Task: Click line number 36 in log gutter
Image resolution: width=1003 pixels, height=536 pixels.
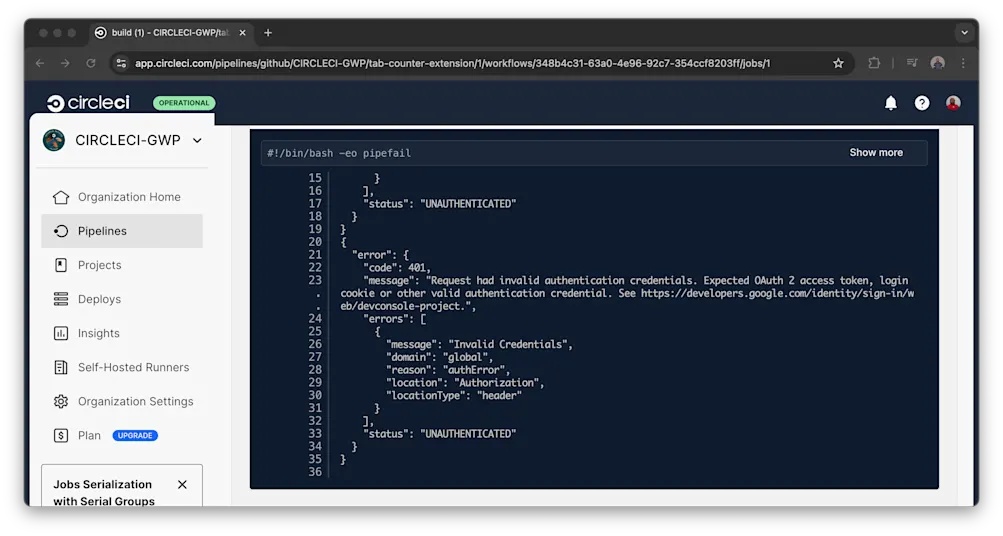Action: 315,472
